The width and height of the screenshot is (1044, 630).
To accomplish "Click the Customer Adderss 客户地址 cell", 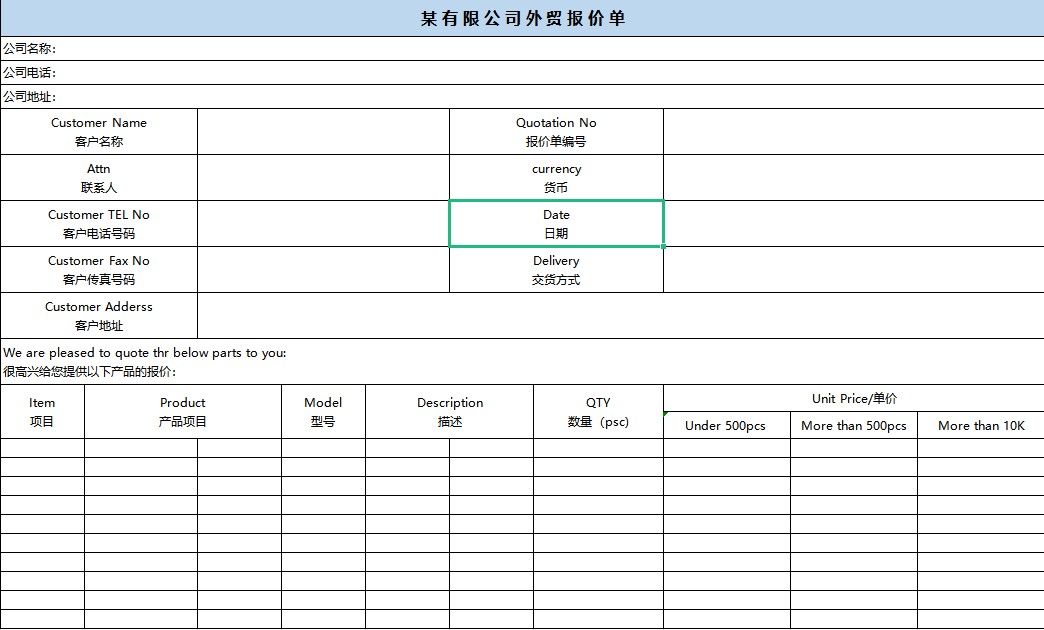I will [x=98, y=316].
